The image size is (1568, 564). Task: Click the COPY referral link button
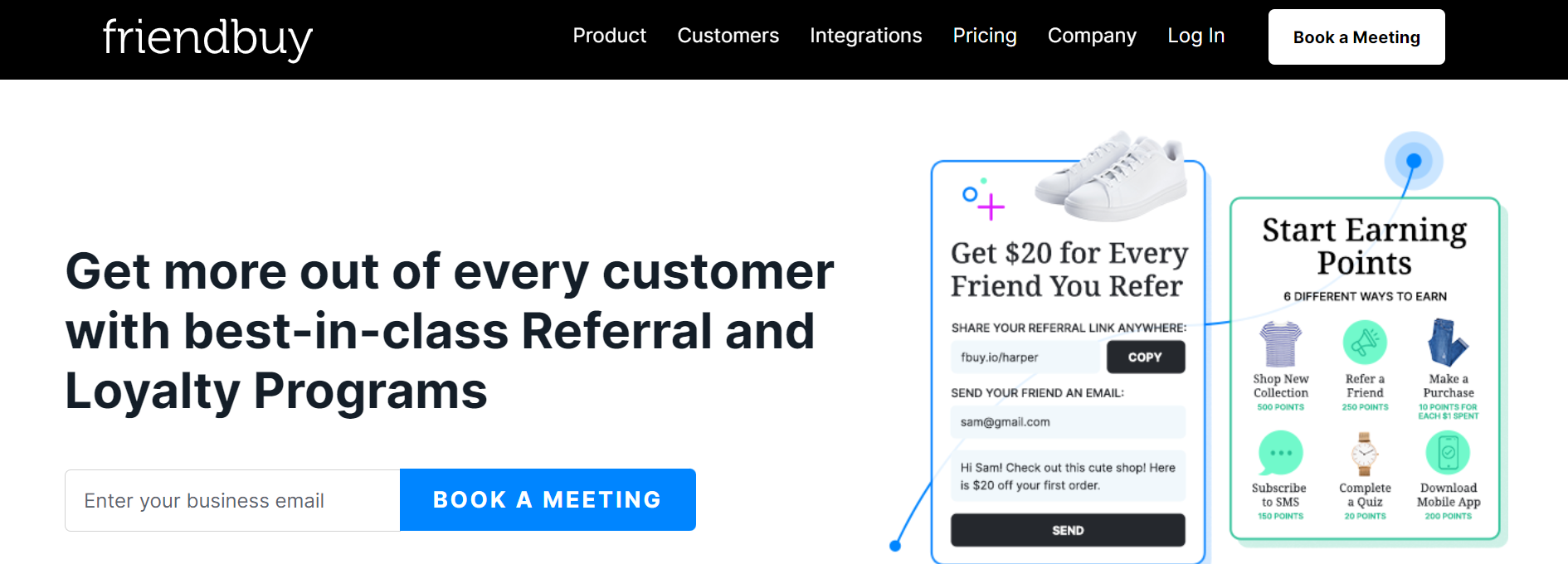(1145, 357)
